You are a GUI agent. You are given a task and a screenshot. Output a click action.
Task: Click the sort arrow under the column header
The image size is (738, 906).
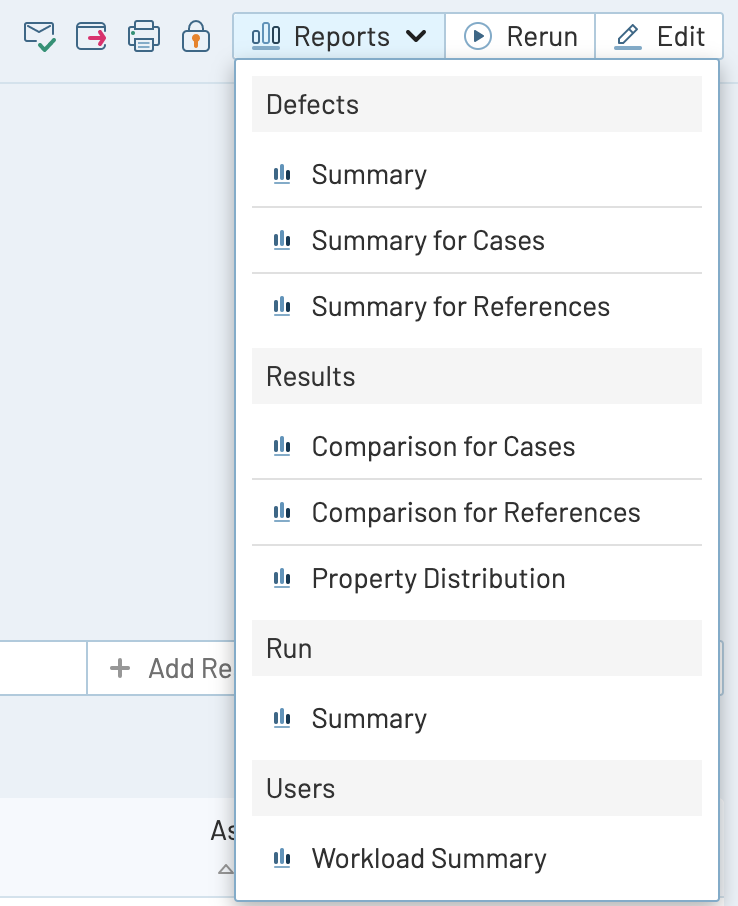coord(226,869)
